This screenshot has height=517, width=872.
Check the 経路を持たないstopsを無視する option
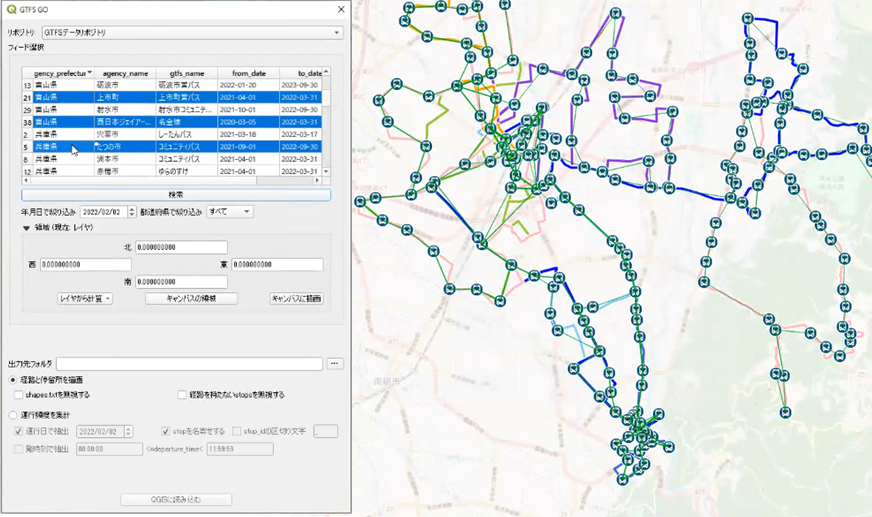pos(182,395)
